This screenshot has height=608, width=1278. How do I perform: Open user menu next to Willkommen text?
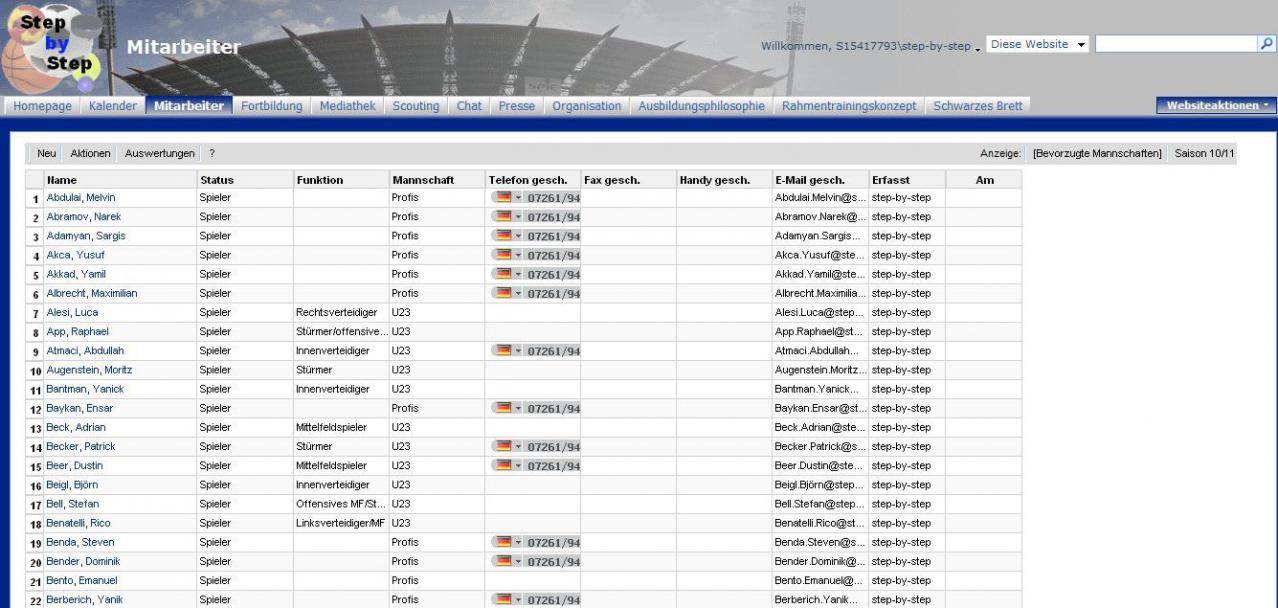pos(977,48)
